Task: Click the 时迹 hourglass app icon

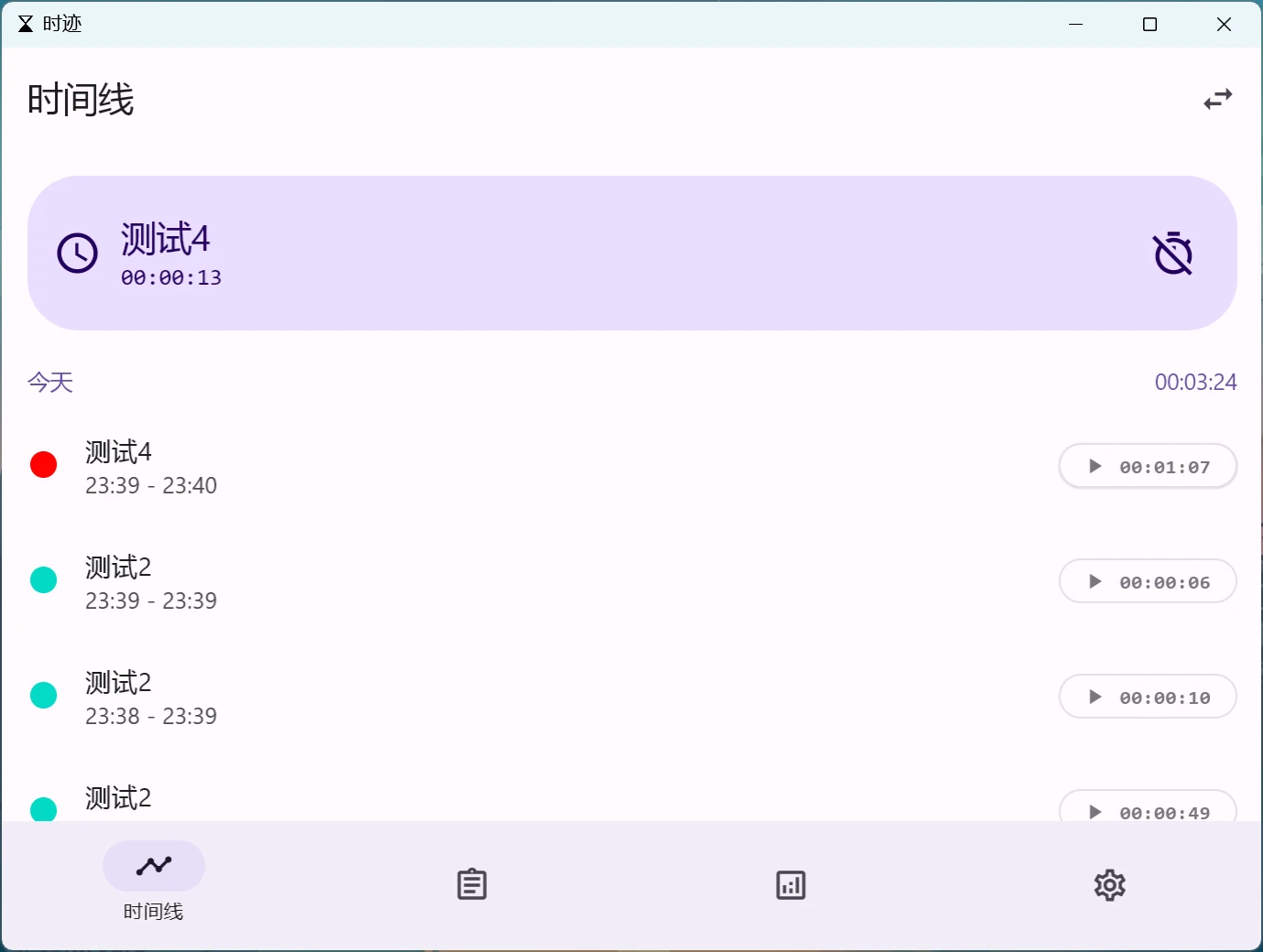Action: (26, 24)
